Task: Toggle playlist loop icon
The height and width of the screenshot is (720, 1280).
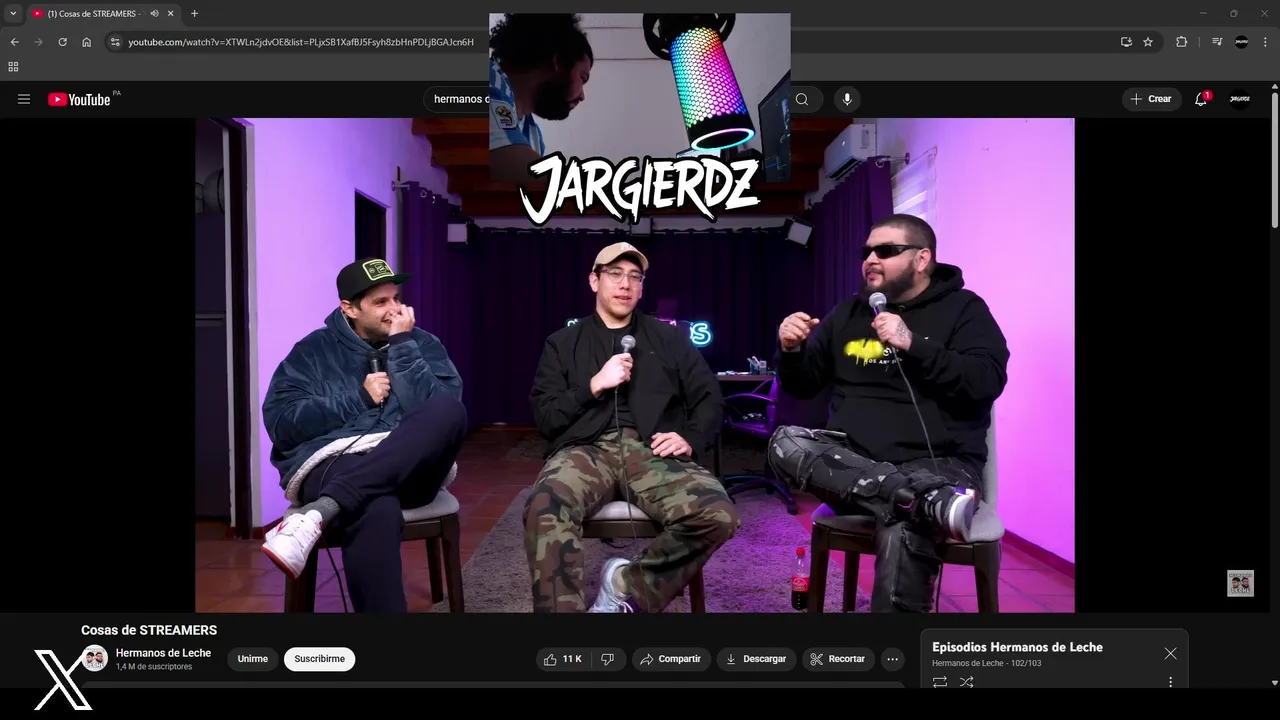Action: pos(940,682)
